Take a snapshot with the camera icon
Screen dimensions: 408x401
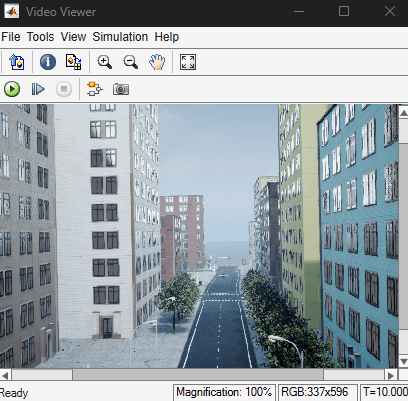coord(121,89)
